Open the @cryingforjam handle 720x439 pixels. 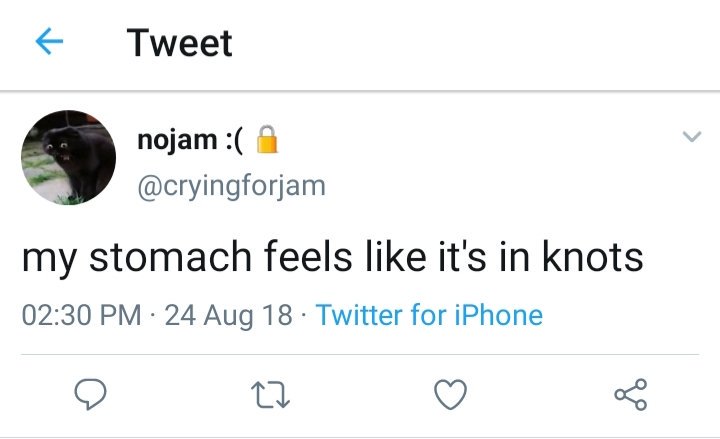(231, 187)
